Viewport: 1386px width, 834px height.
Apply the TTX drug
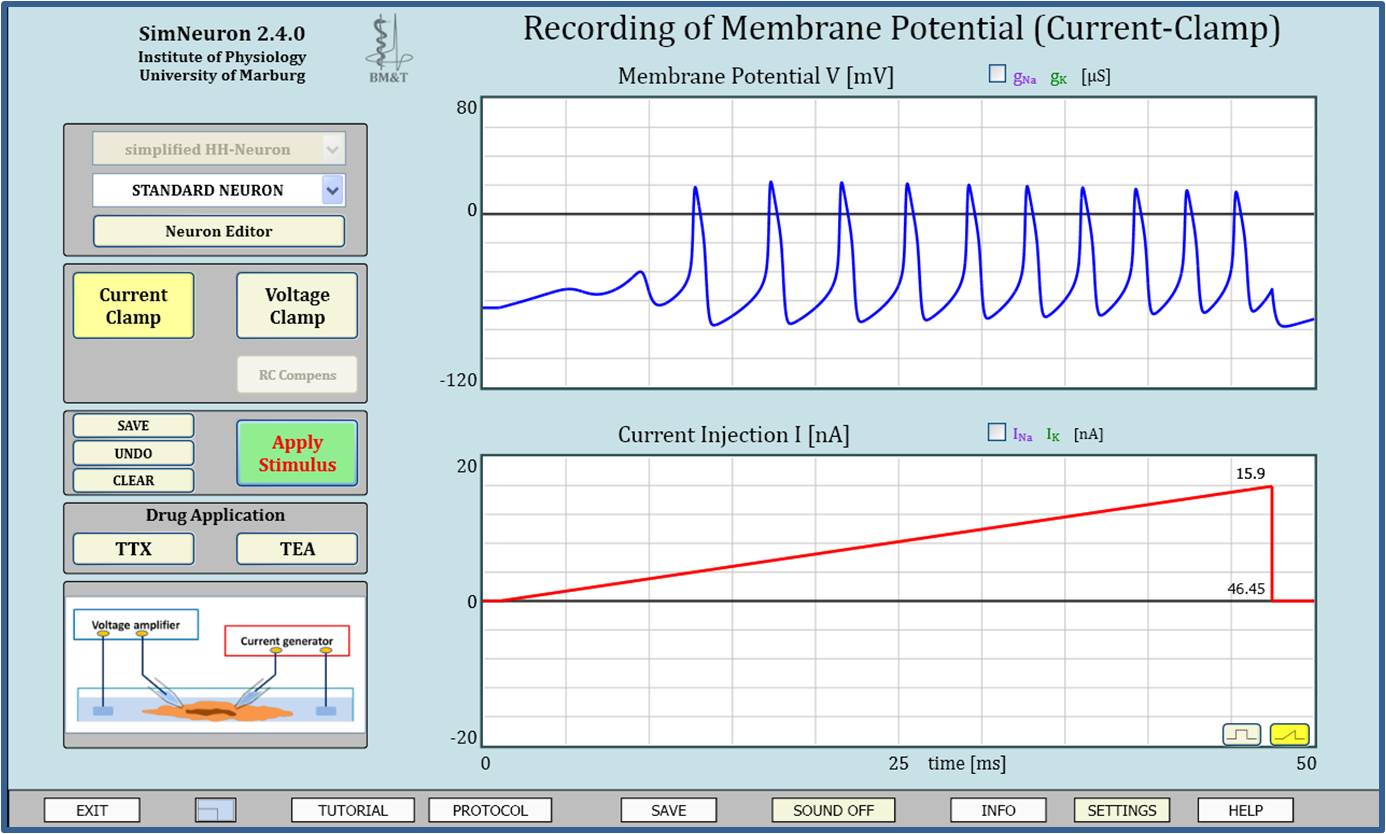(133, 549)
